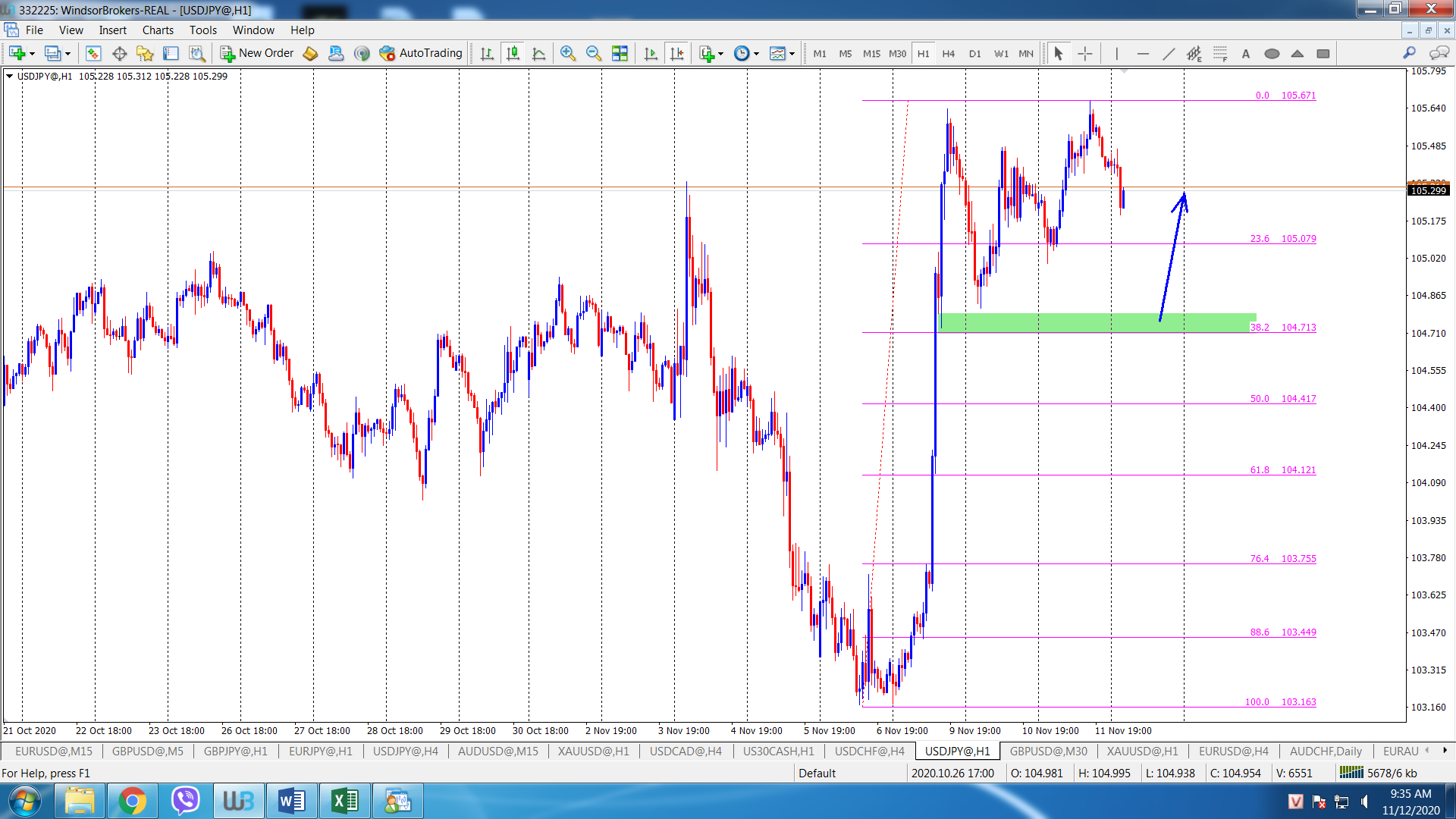Zoom out of the chart
Image resolution: width=1456 pixels, height=819 pixels.
tap(594, 53)
